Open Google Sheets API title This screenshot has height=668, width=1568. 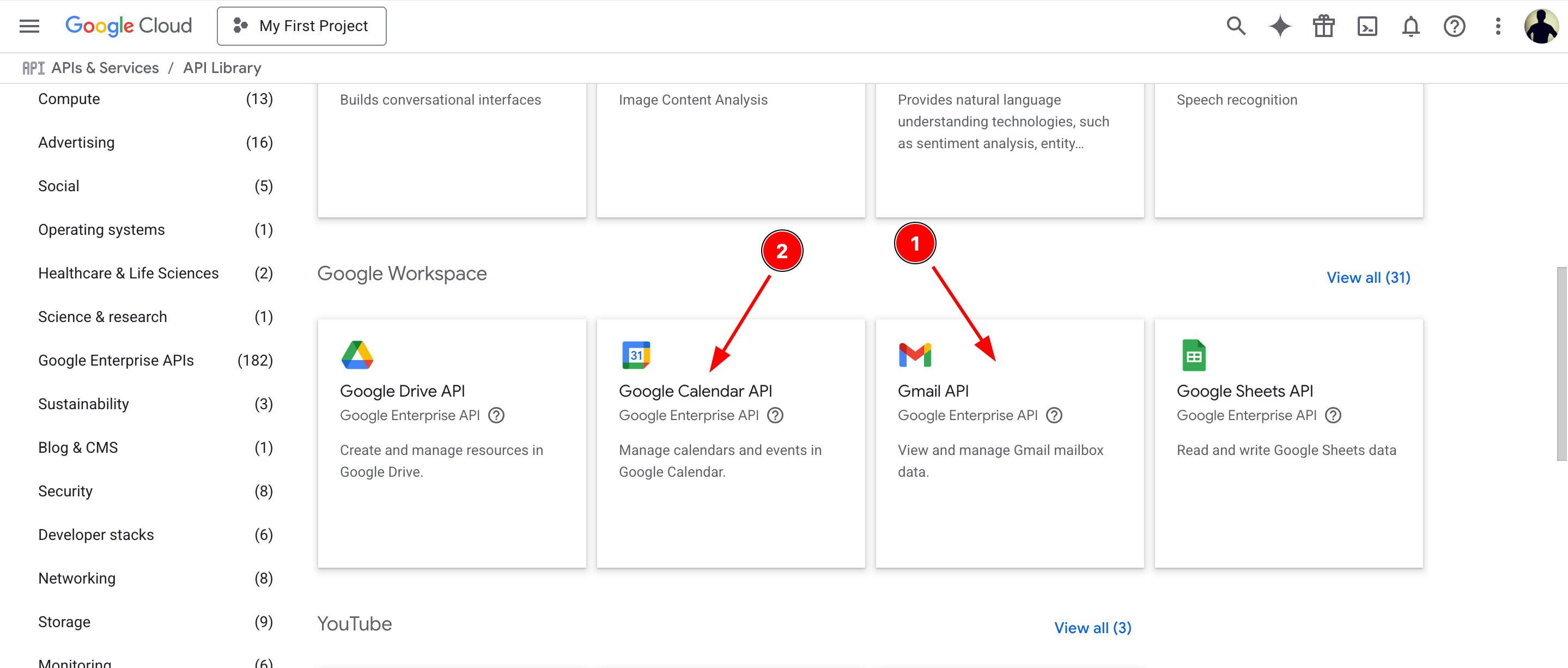tap(1245, 392)
